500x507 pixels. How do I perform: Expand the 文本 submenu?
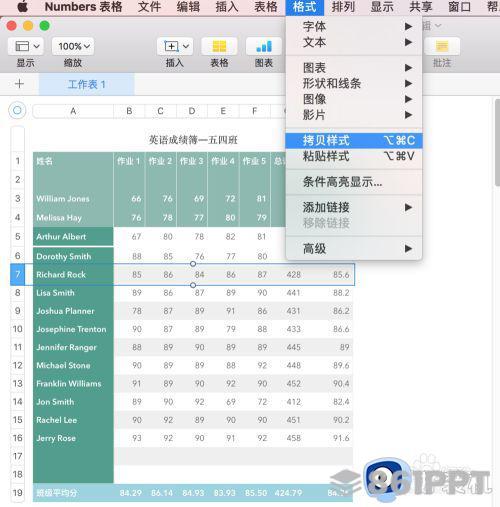pyautogui.click(x=354, y=42)
